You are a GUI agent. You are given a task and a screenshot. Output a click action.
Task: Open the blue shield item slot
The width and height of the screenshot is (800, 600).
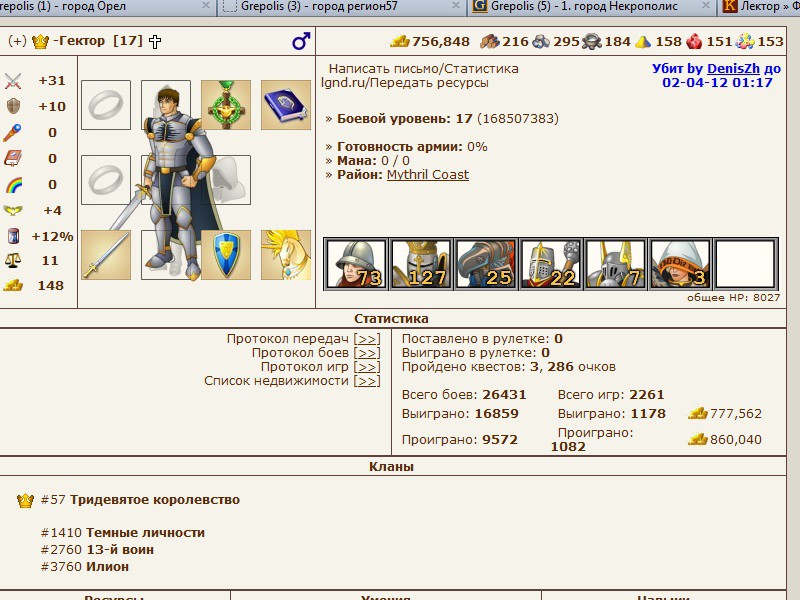pos(226,255)
